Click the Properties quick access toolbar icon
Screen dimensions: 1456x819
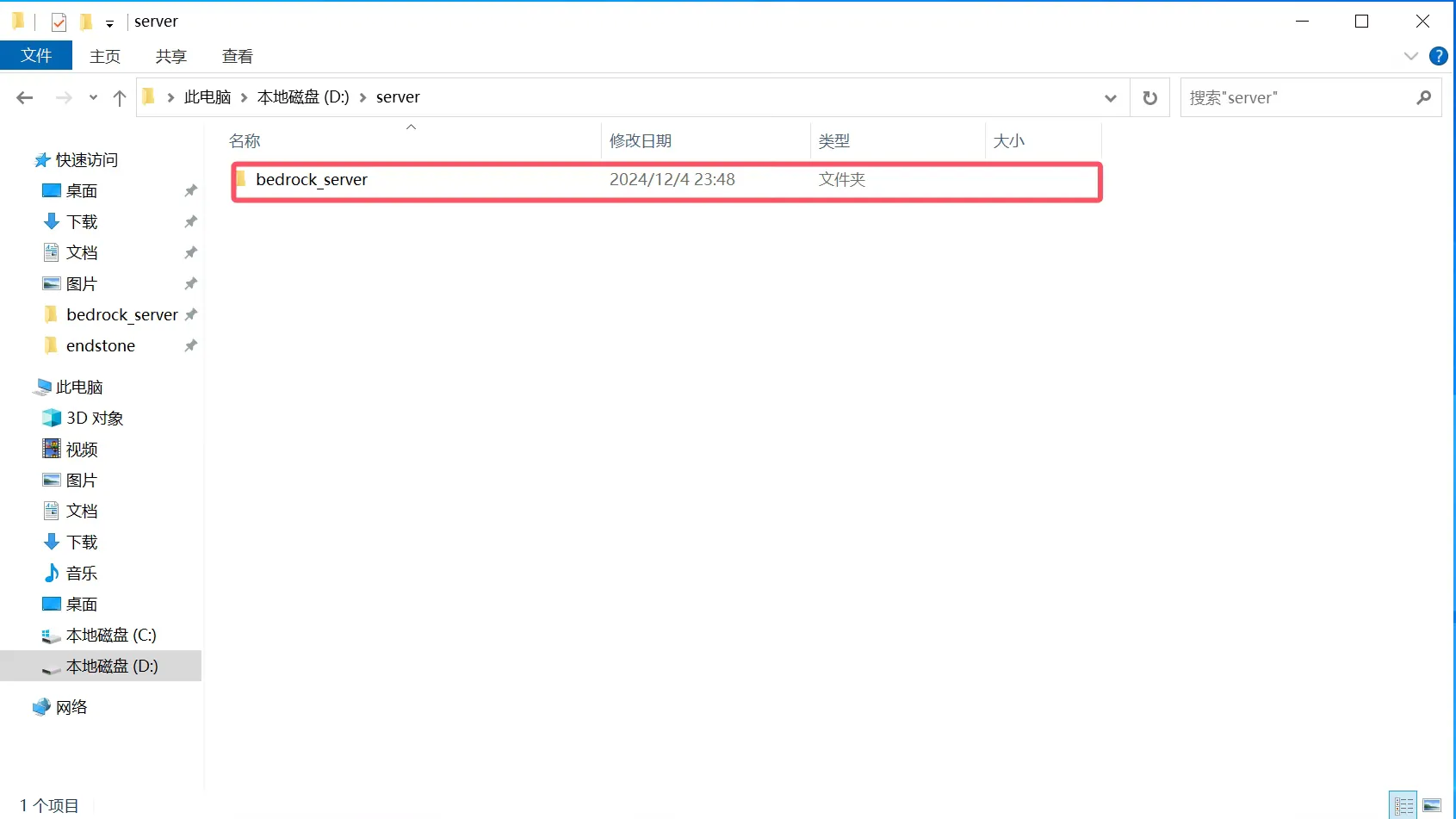click(x=59, y=22)
